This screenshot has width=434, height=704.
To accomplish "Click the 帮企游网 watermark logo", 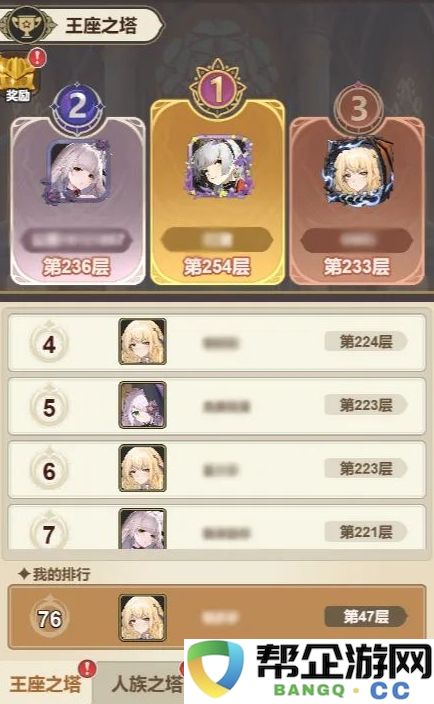I will [309, 671].
